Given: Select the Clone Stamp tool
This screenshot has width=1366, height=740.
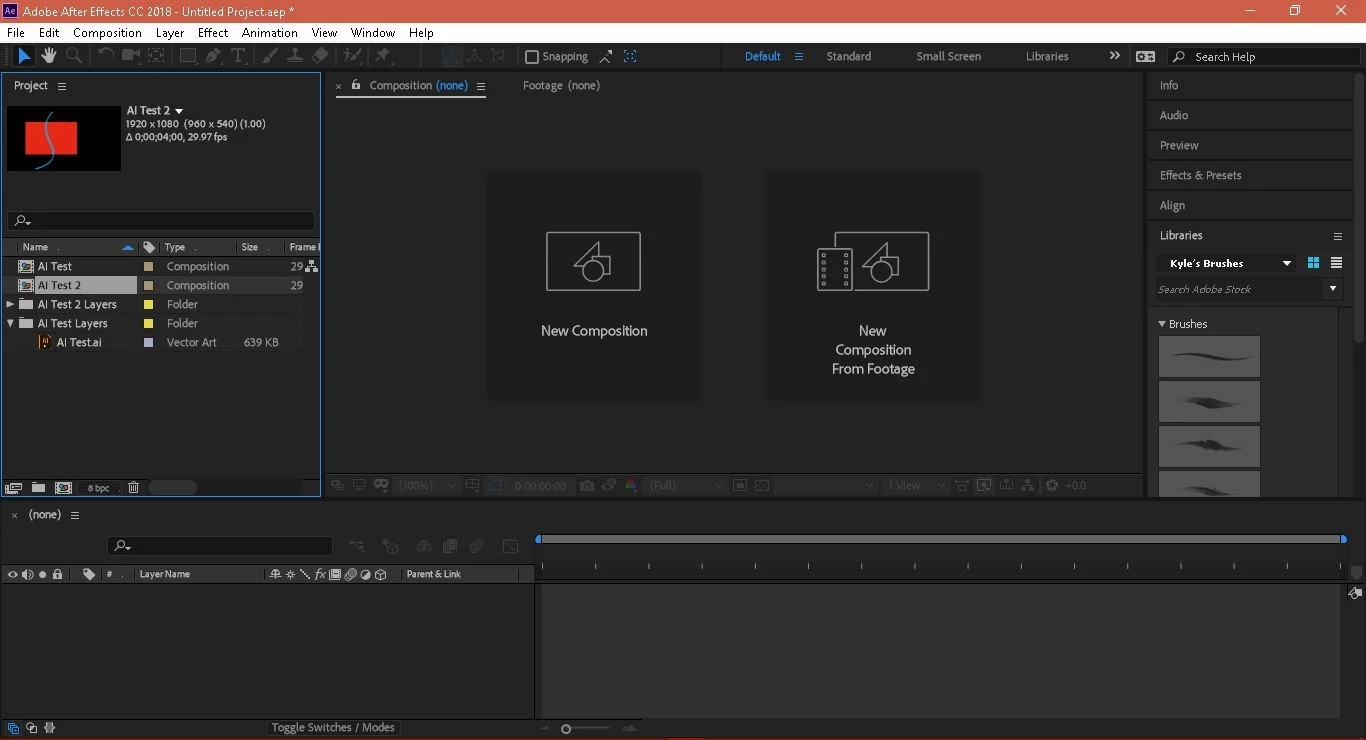Looking at the screenshot, I should tap(295, 56).
